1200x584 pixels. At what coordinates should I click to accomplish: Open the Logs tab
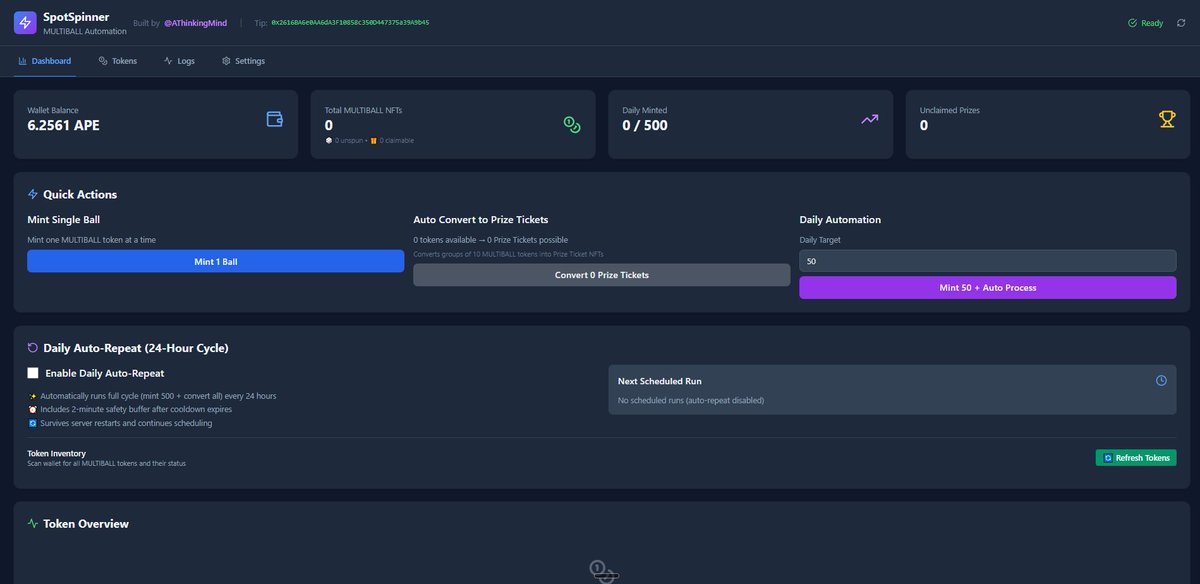pyautogui.click(x=179, y=61)
